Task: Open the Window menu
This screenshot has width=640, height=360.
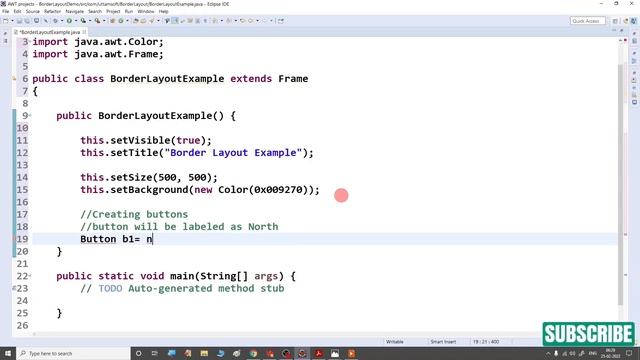Action: 146,11
